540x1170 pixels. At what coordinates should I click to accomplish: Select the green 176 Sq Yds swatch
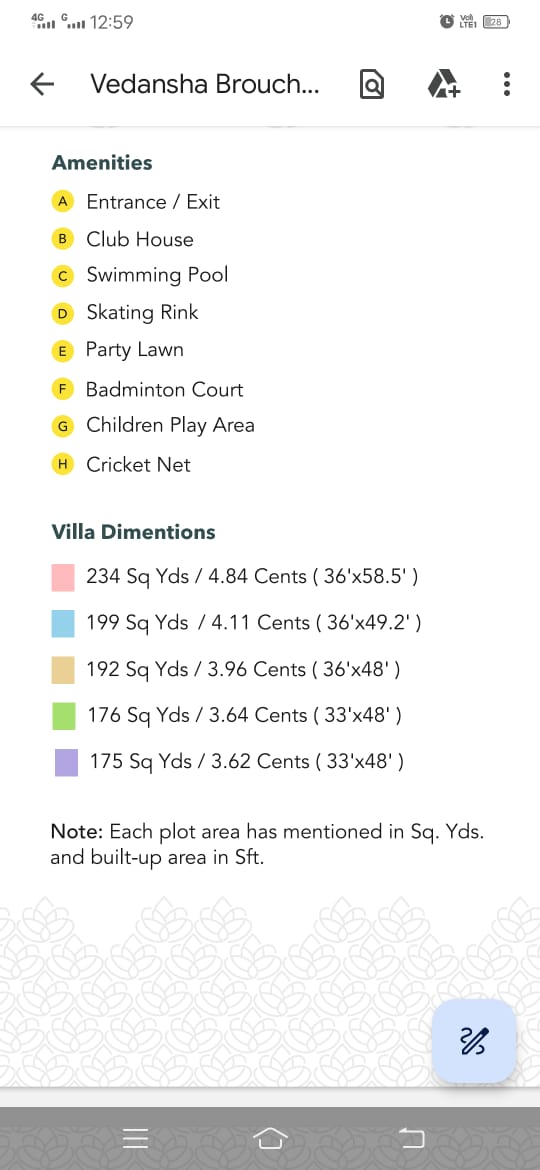coord(64,716)
